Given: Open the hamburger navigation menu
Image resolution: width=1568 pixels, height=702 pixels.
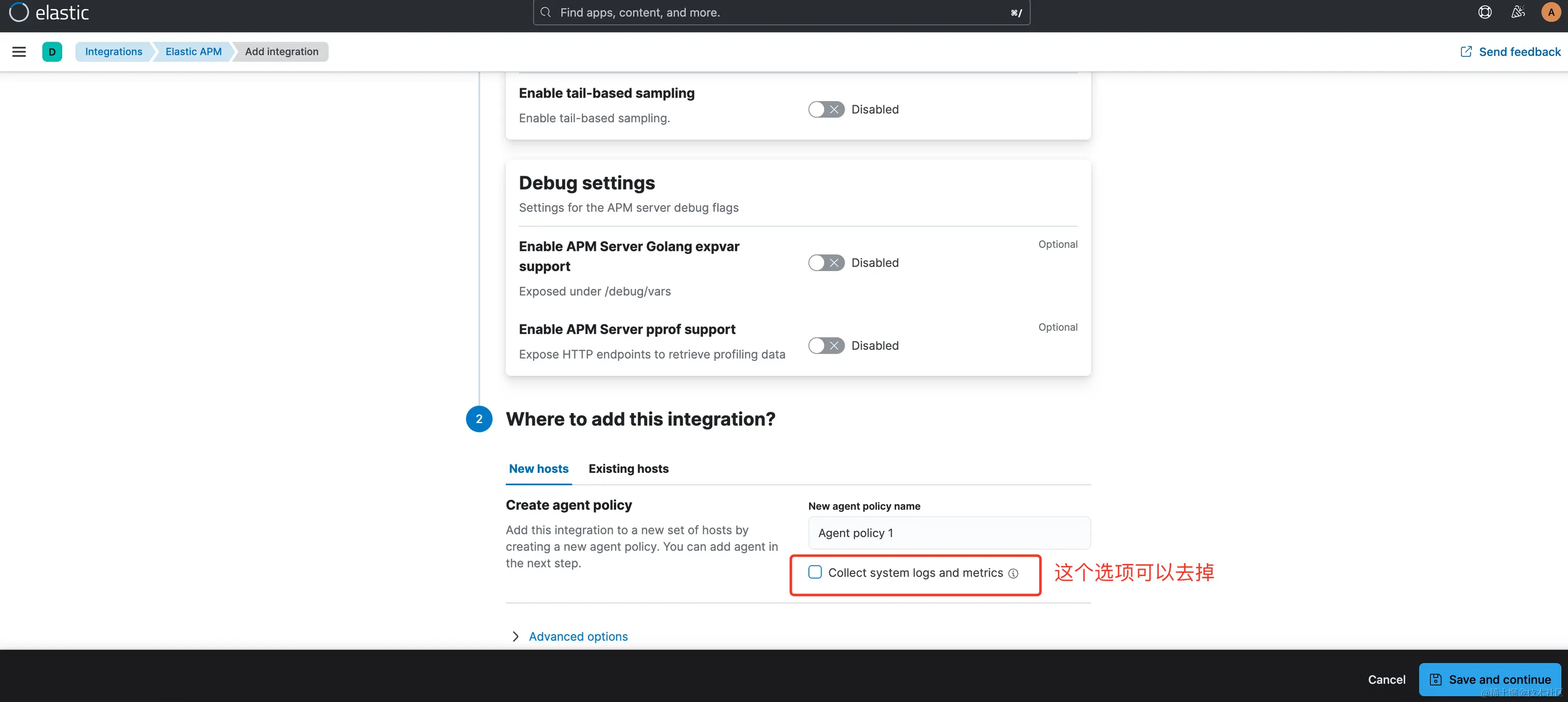Looking at the screenshot, I should (x=19, y=52).
